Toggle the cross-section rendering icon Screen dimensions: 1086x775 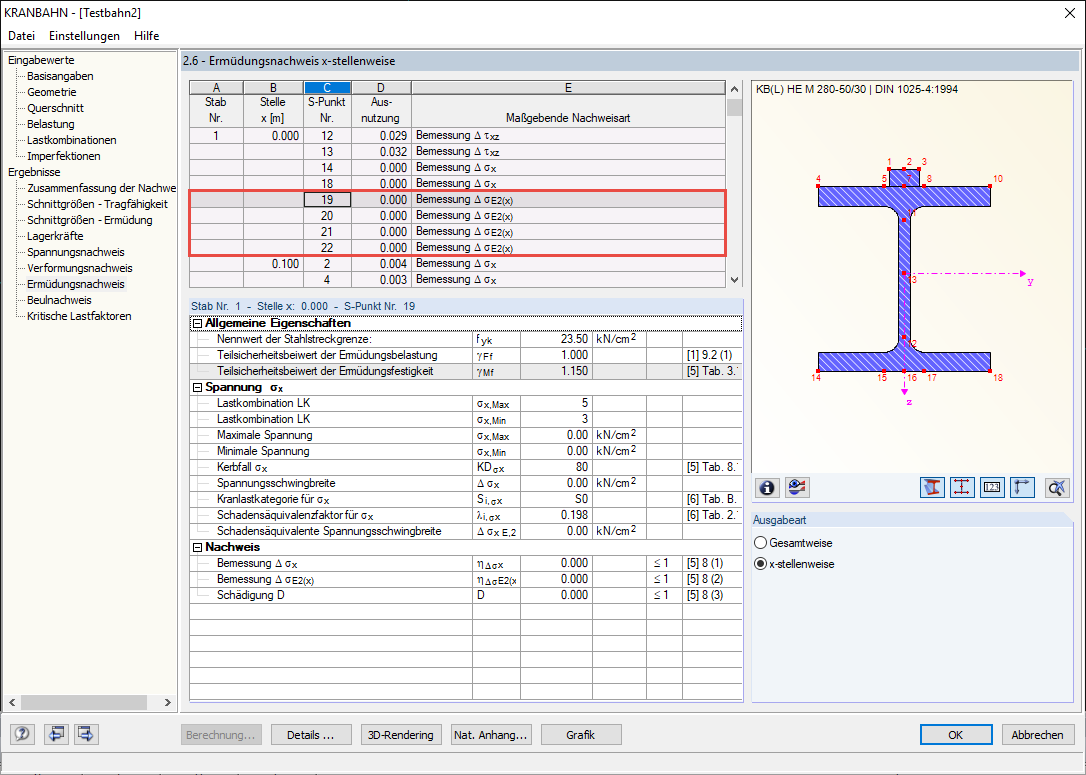pyautogui.click(x=932, y=487)
